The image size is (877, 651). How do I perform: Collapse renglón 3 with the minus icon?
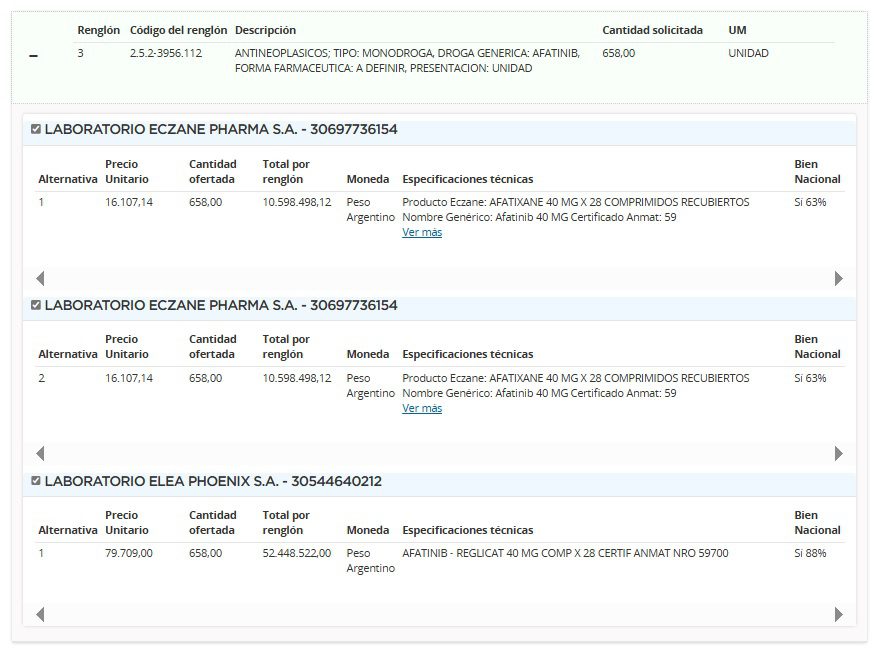pos(34,57)
